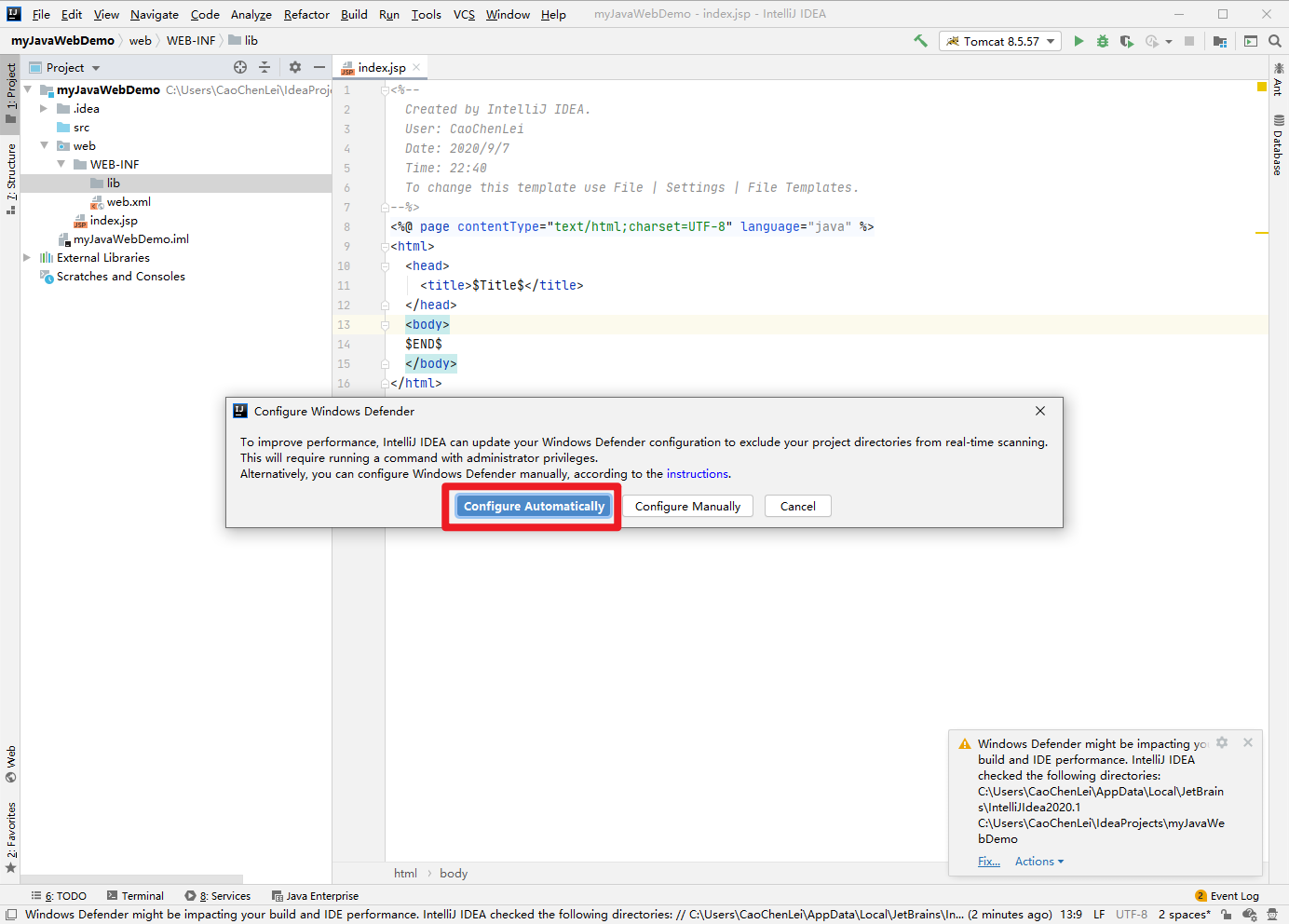
Task: Click the Fix... link in the notification
Action: [x=988, y=862]
